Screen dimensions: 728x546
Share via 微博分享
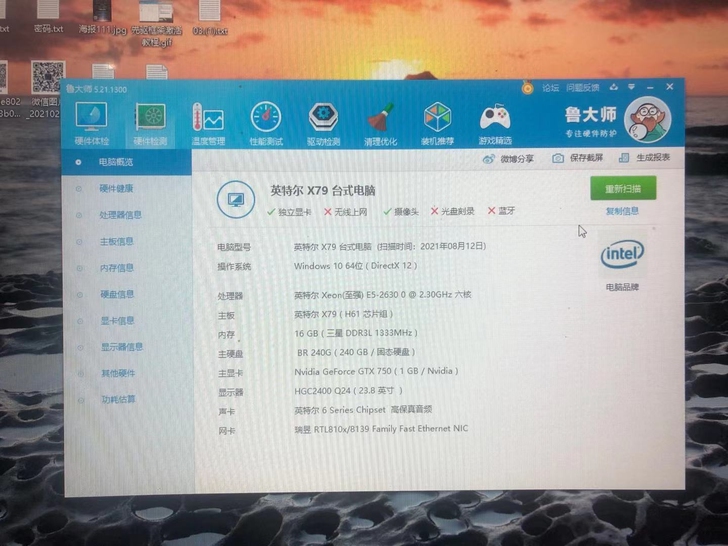508,159
